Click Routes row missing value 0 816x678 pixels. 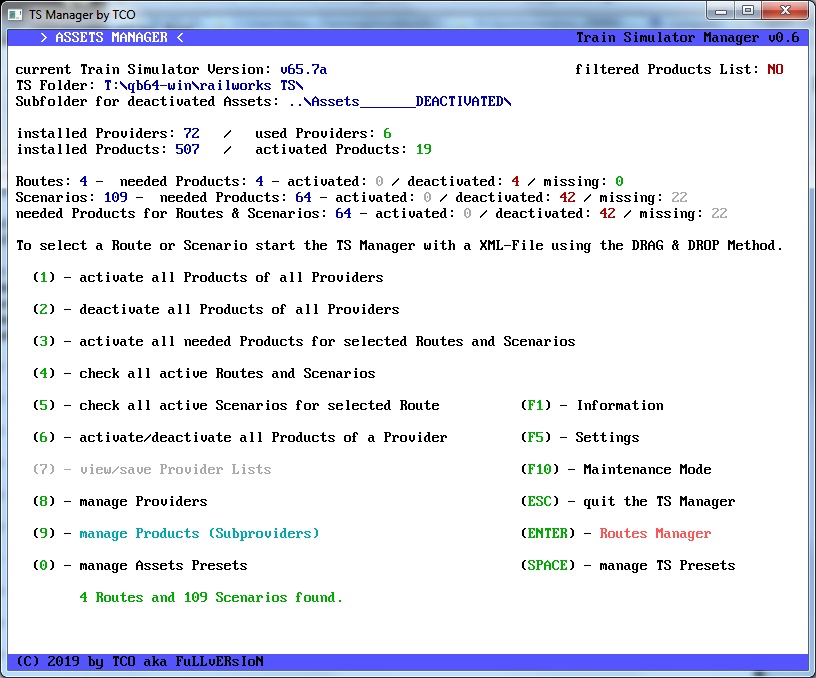point(619,181)
